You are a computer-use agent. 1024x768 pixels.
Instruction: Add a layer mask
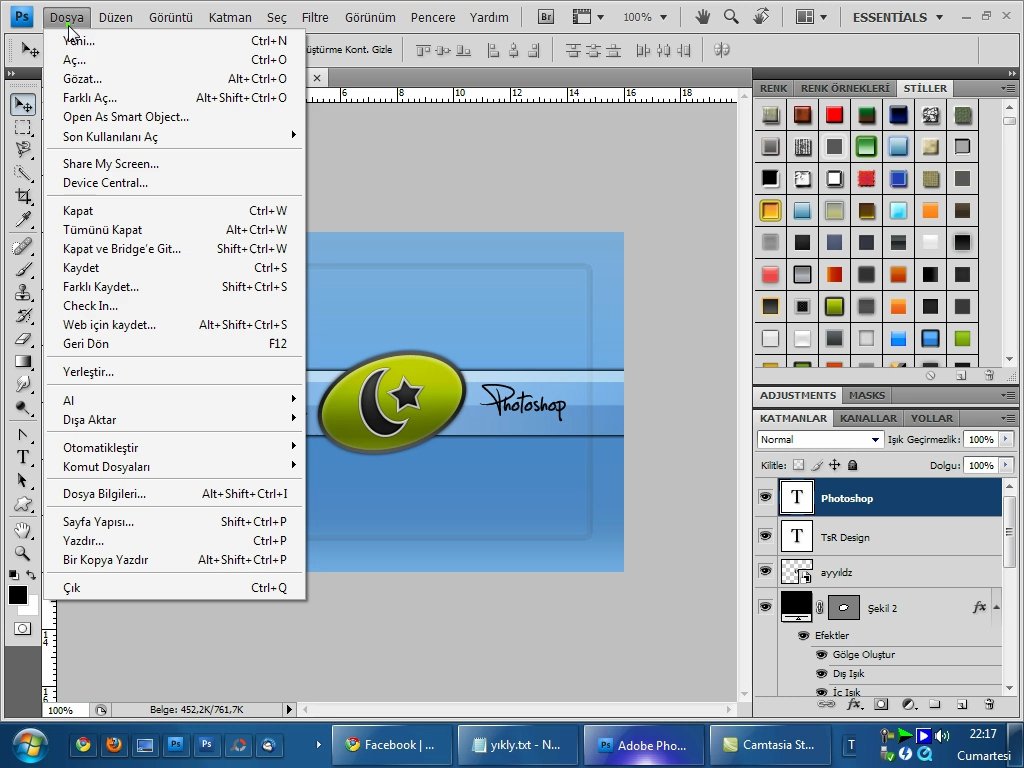881,704
